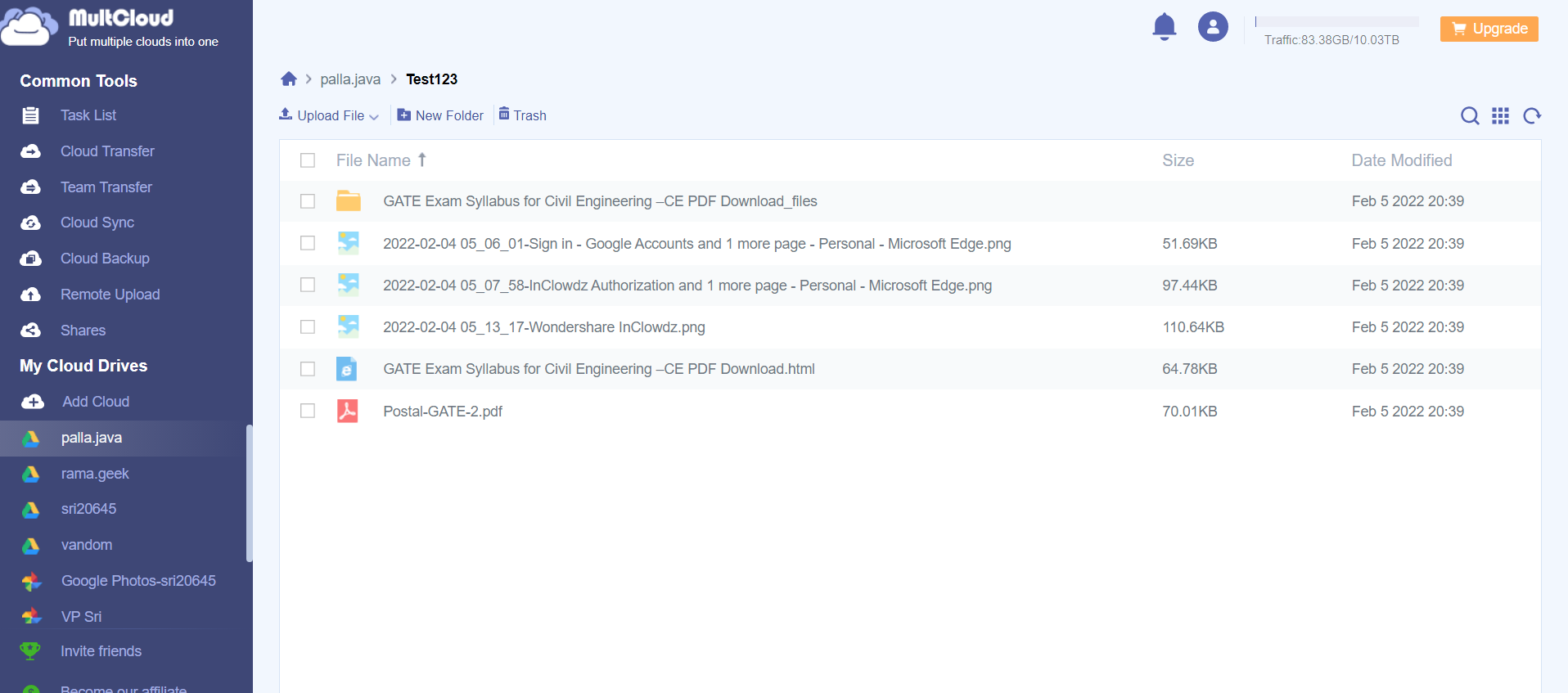Check the 05_07_58-InClowdz Authorization checkbox

[x=308, y=285]
